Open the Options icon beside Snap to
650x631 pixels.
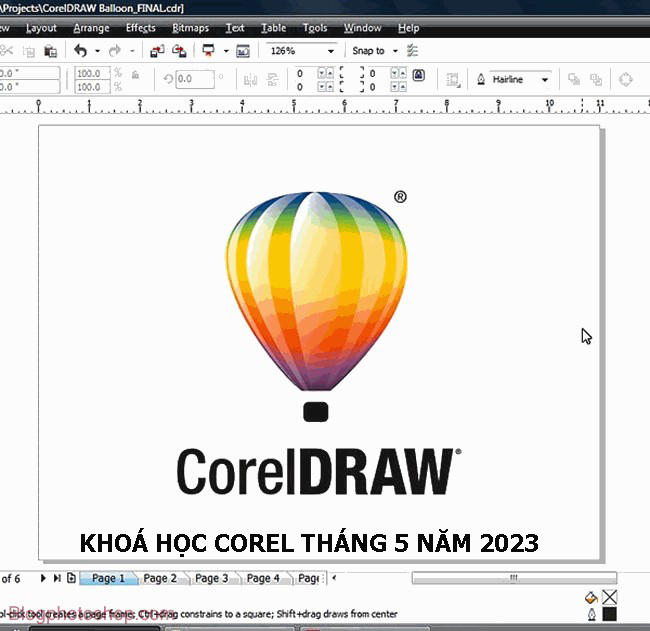tap(412, 51)
